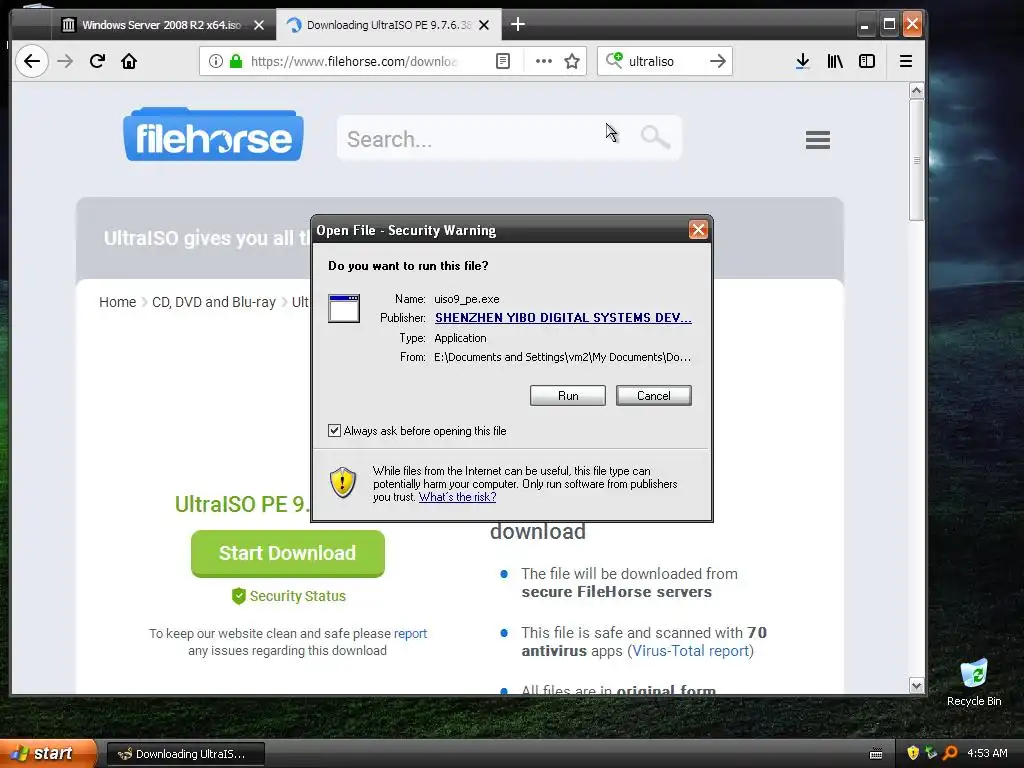1024x768 pixels.
Task: Click Cancel in the Security Warning
Action: [653, 396]
